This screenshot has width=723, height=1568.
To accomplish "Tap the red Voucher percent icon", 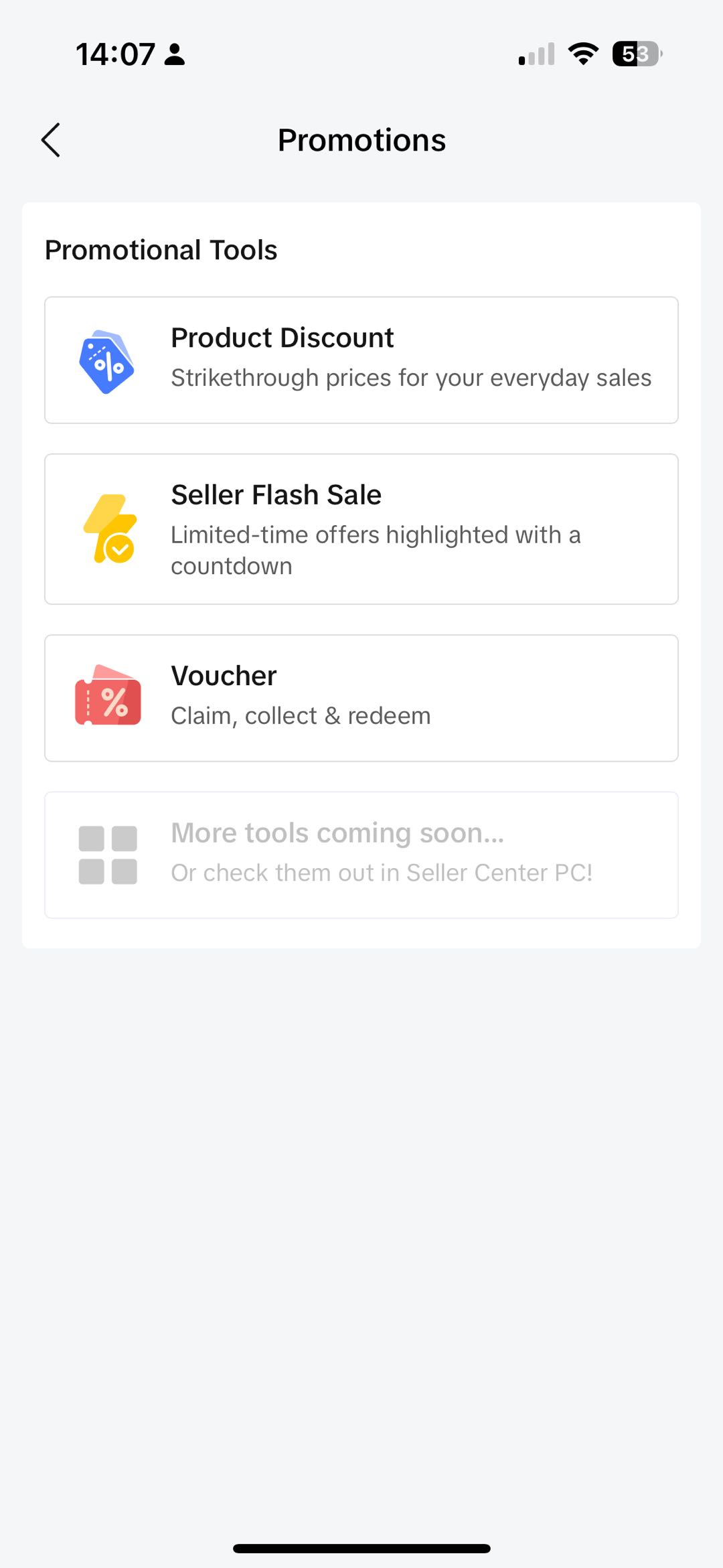I will [108, 696].
